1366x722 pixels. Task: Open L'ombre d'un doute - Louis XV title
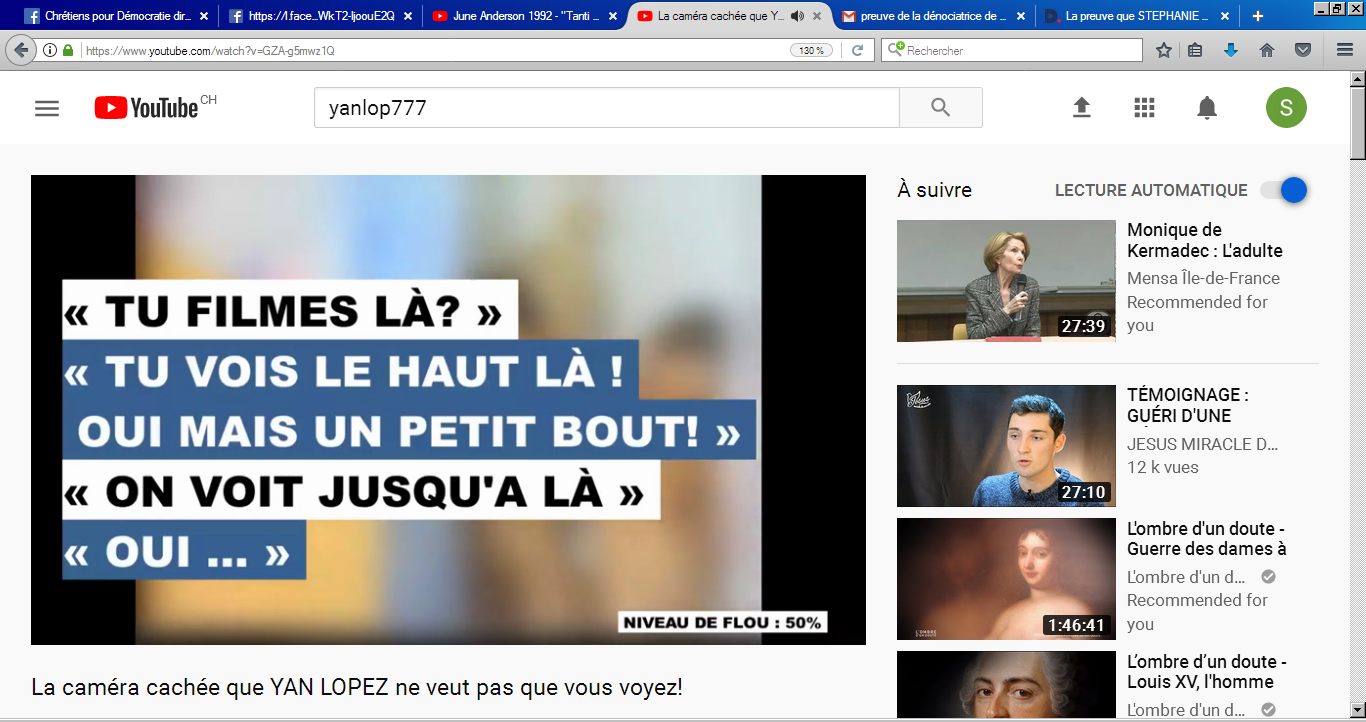point(1207,671)
